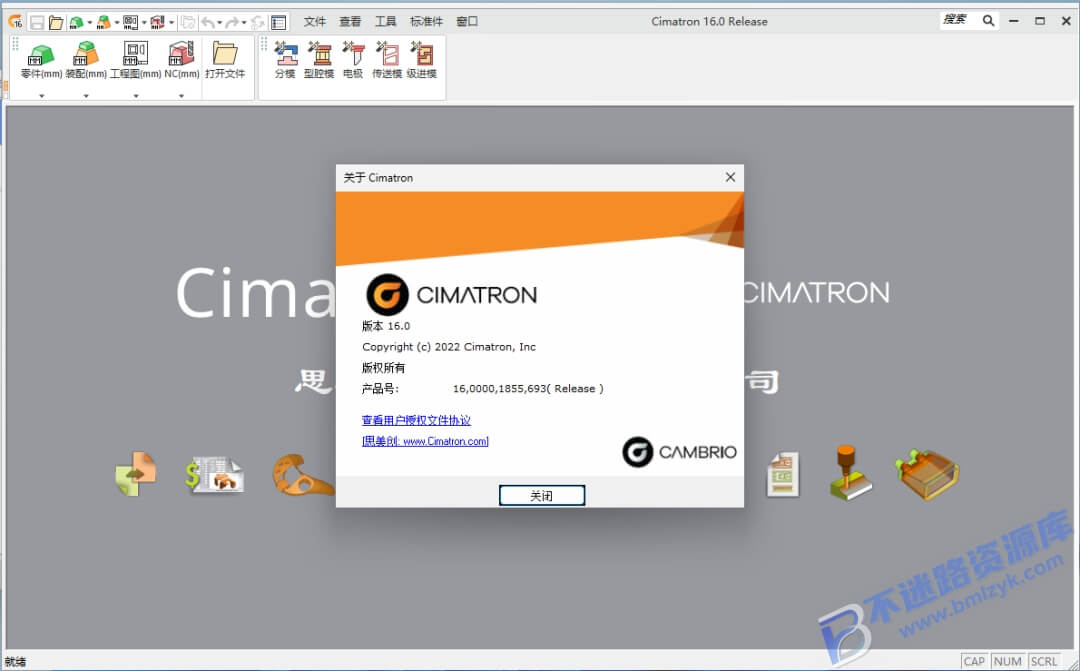Expand the dropdown under 工程图(mm)
The width and height of the screenshot is (1080, 671).
(x=136, y=96)
